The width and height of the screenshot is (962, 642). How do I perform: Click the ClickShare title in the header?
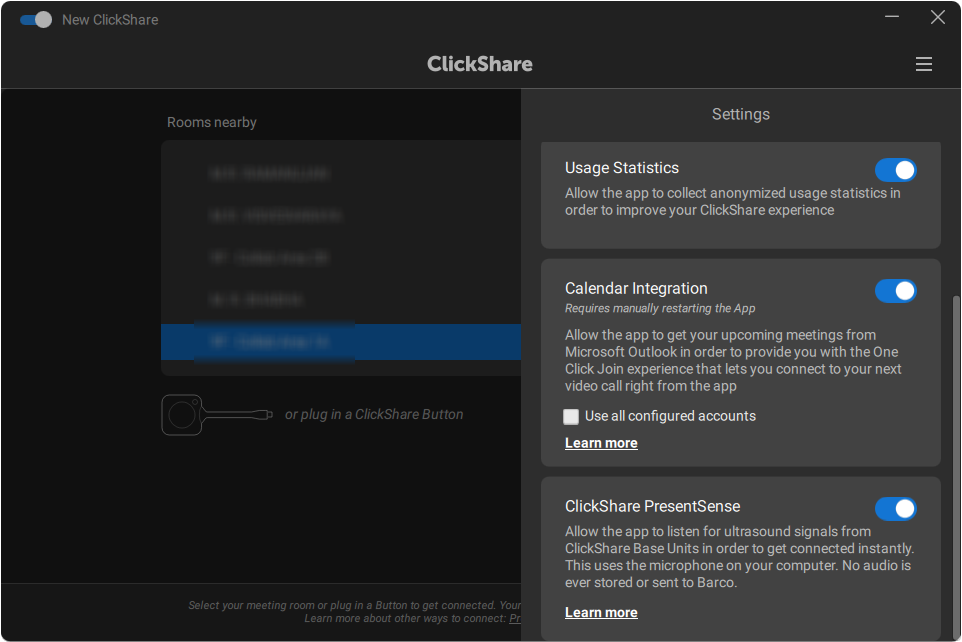click(480, 64)
